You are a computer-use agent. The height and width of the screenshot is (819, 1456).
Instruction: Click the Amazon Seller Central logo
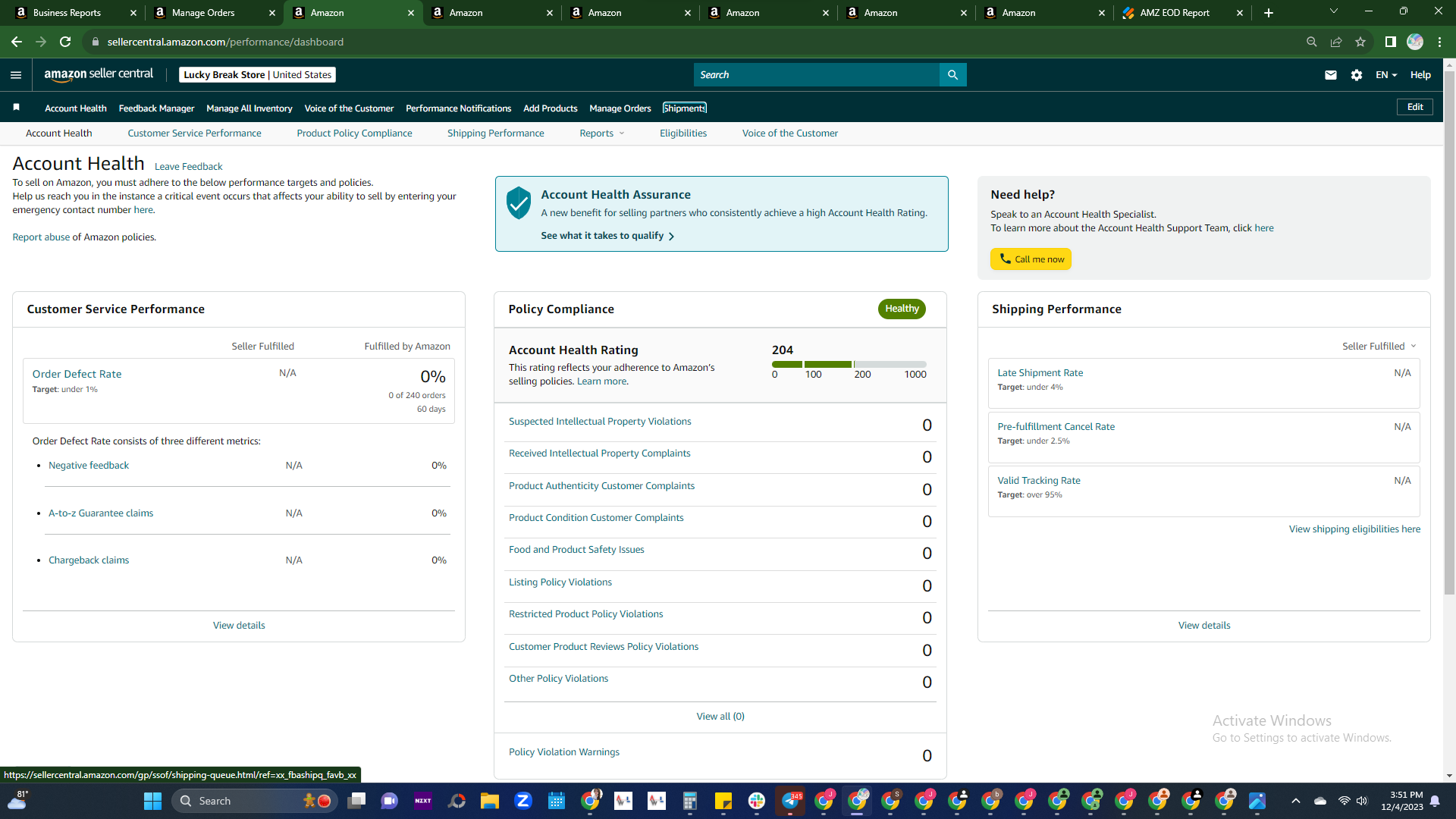click(x=99, y=74)
